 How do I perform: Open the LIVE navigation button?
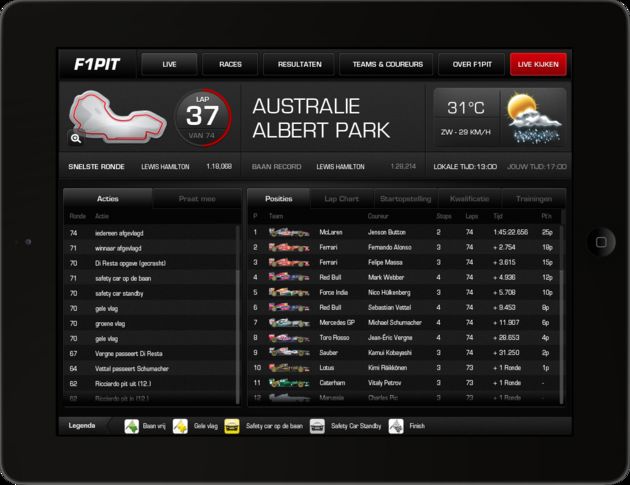pos(169,64)
